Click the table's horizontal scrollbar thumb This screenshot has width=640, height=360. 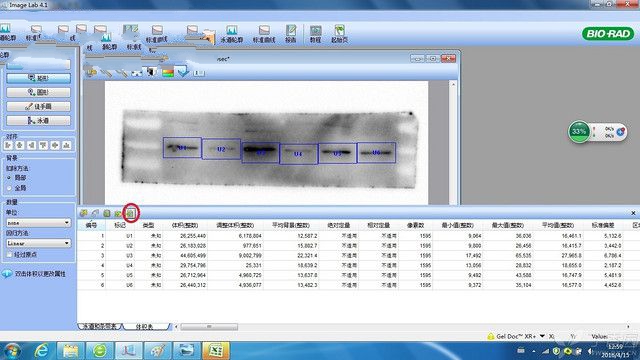[x=209, y=327]
